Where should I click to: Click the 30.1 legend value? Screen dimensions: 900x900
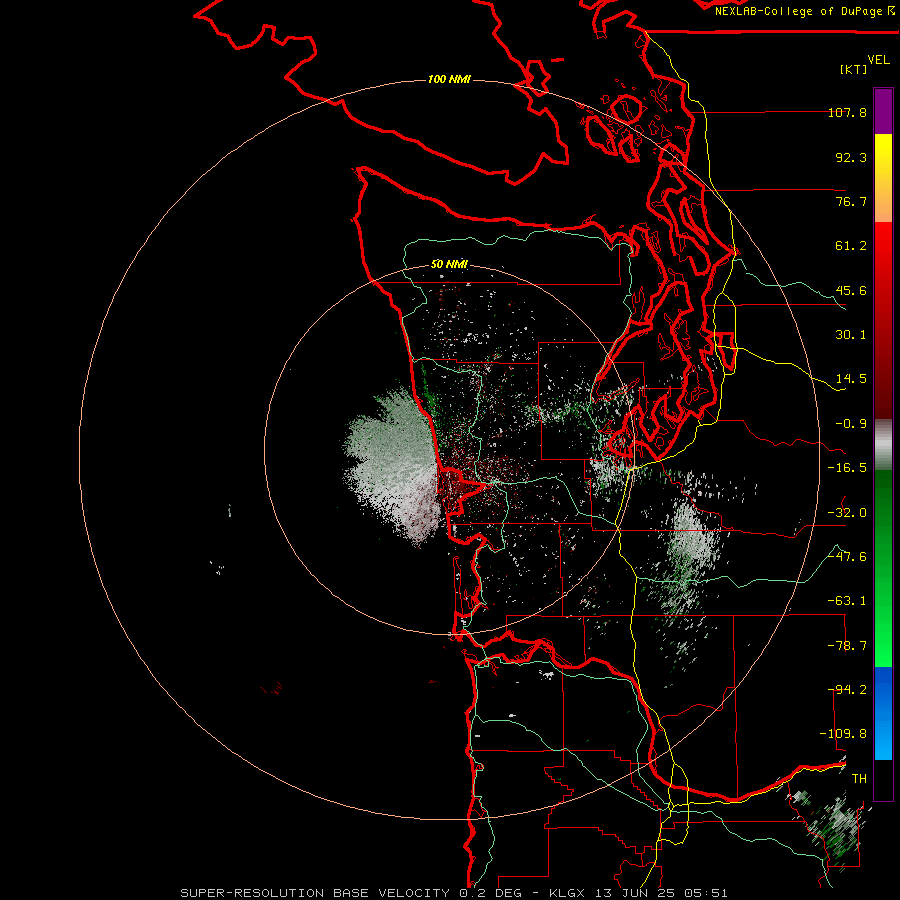[x=851, y=335]
